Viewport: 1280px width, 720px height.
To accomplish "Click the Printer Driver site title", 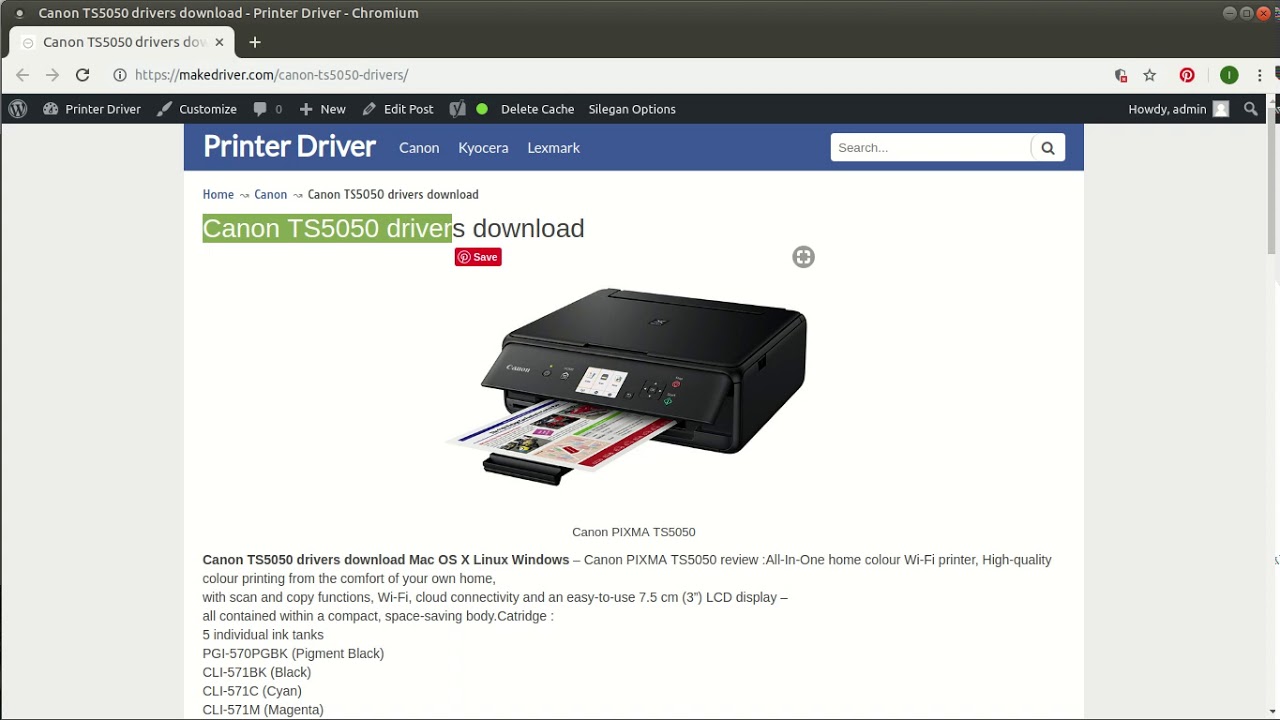I will [x=290, y=146].
